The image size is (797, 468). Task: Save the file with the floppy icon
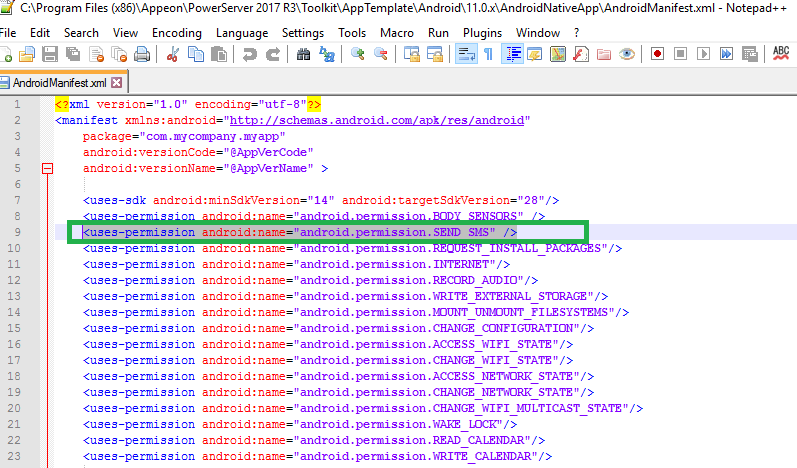pos(50,54)
